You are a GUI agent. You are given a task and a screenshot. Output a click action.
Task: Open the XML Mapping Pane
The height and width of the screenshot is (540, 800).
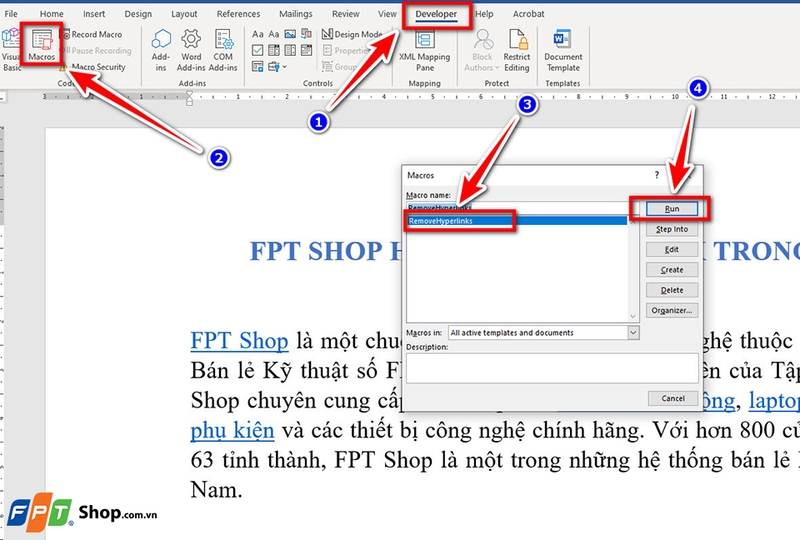424,50
